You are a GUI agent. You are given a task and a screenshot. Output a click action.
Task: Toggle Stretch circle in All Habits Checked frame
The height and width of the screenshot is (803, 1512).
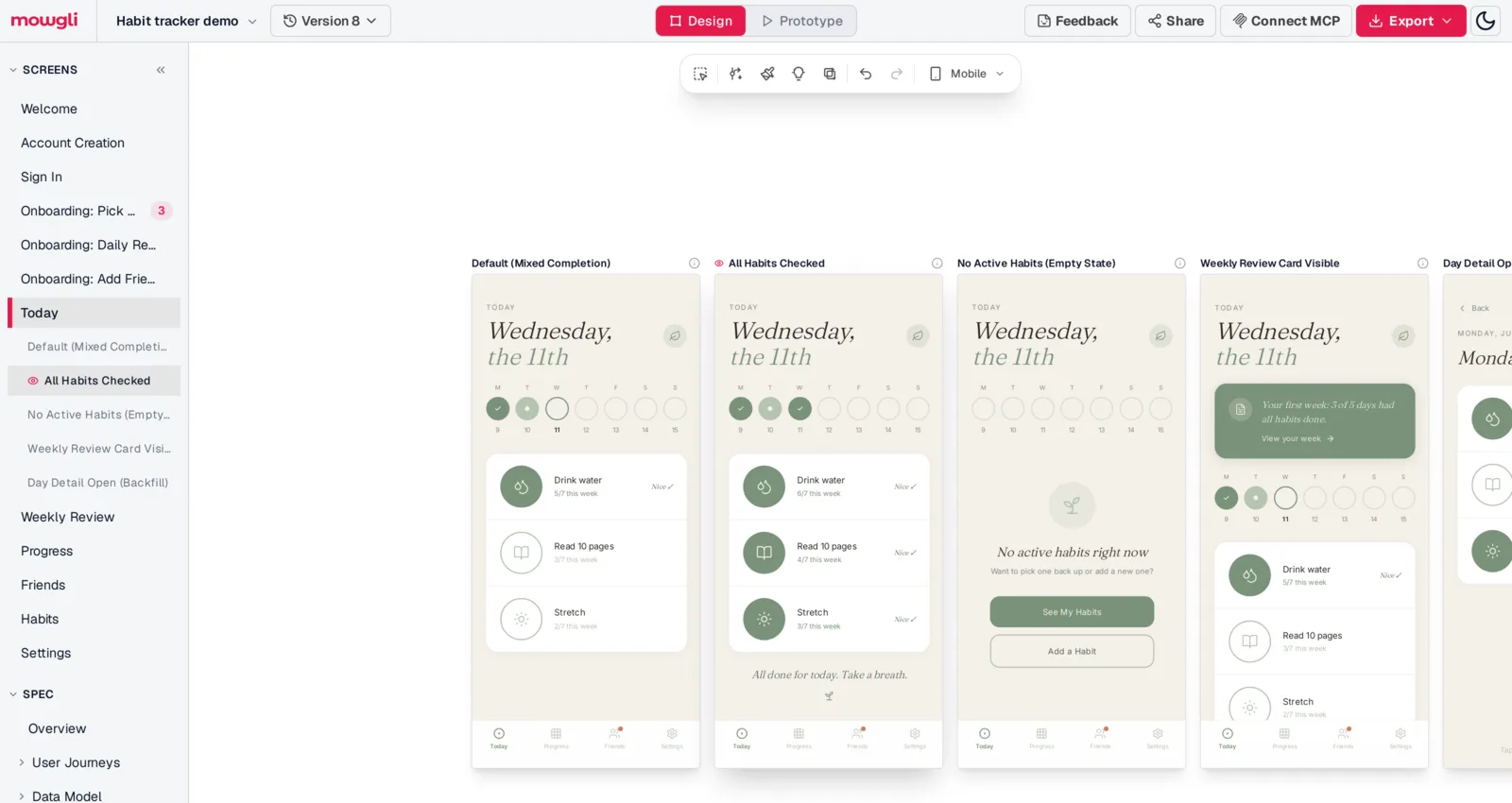pyautogui.click(x=765, y=620)
